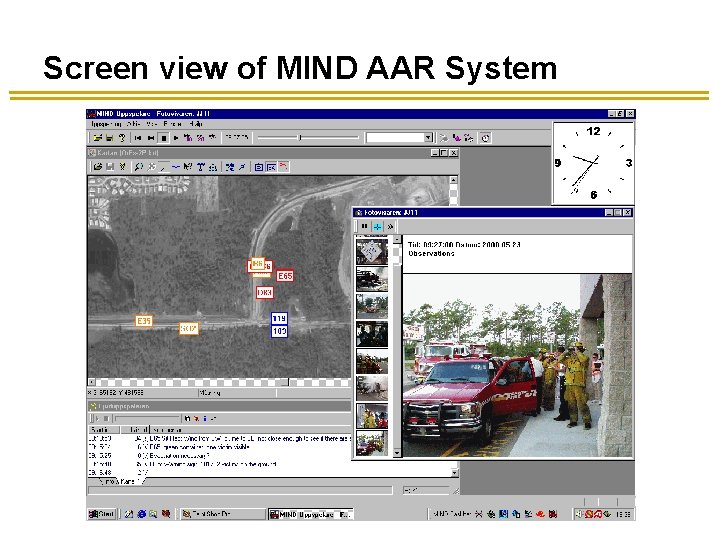Play mission replay arrow in main toolbar
The image size is (720, 540).
click(175, 137)
